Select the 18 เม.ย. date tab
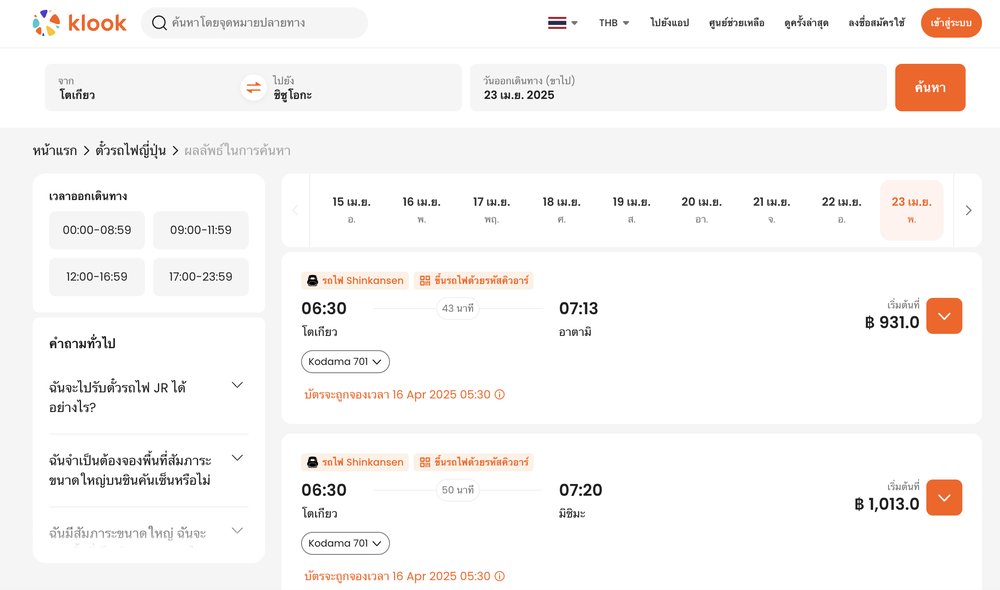 coord(561,209)
